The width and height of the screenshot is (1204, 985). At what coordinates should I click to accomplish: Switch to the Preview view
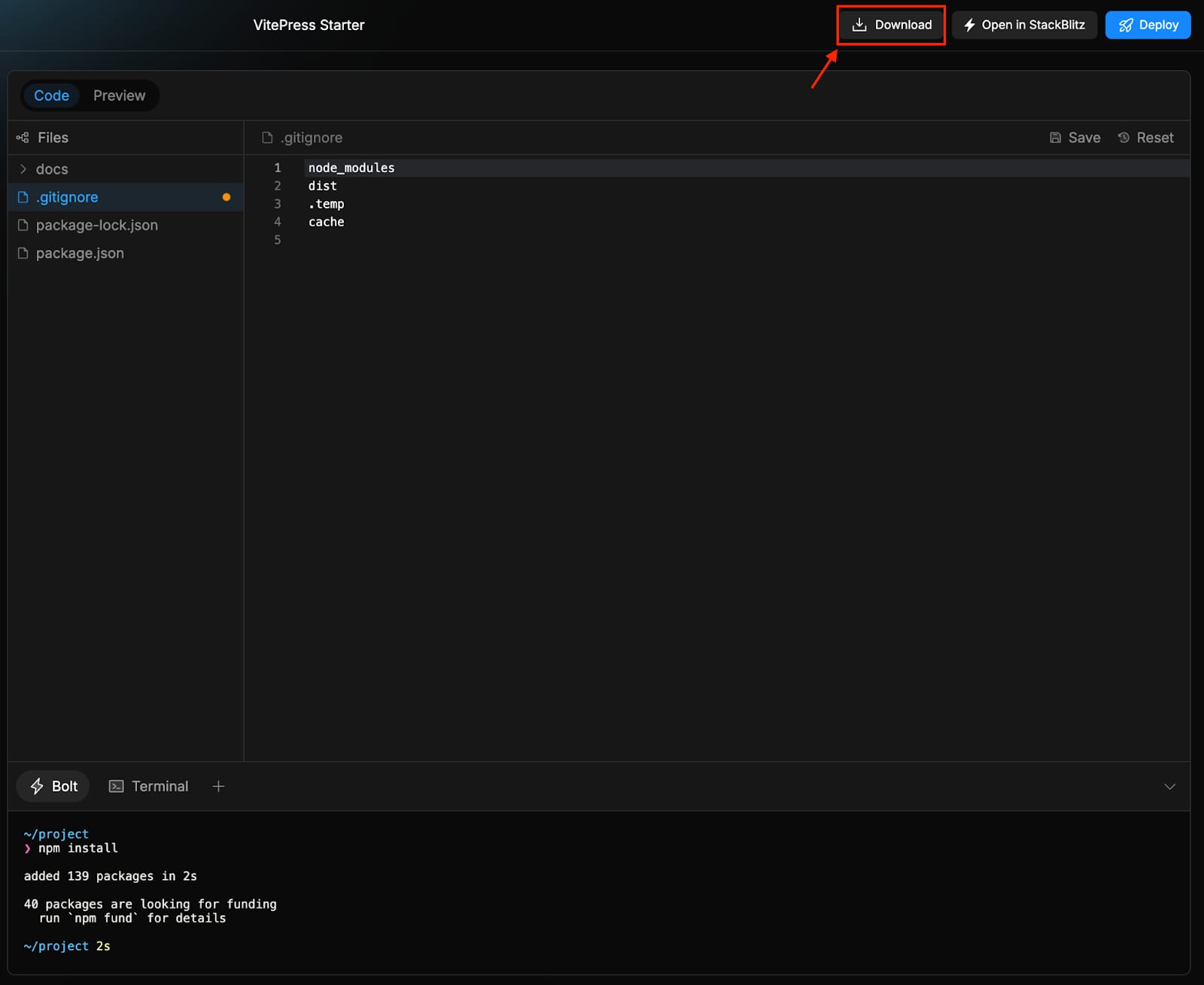click(119, 96)
